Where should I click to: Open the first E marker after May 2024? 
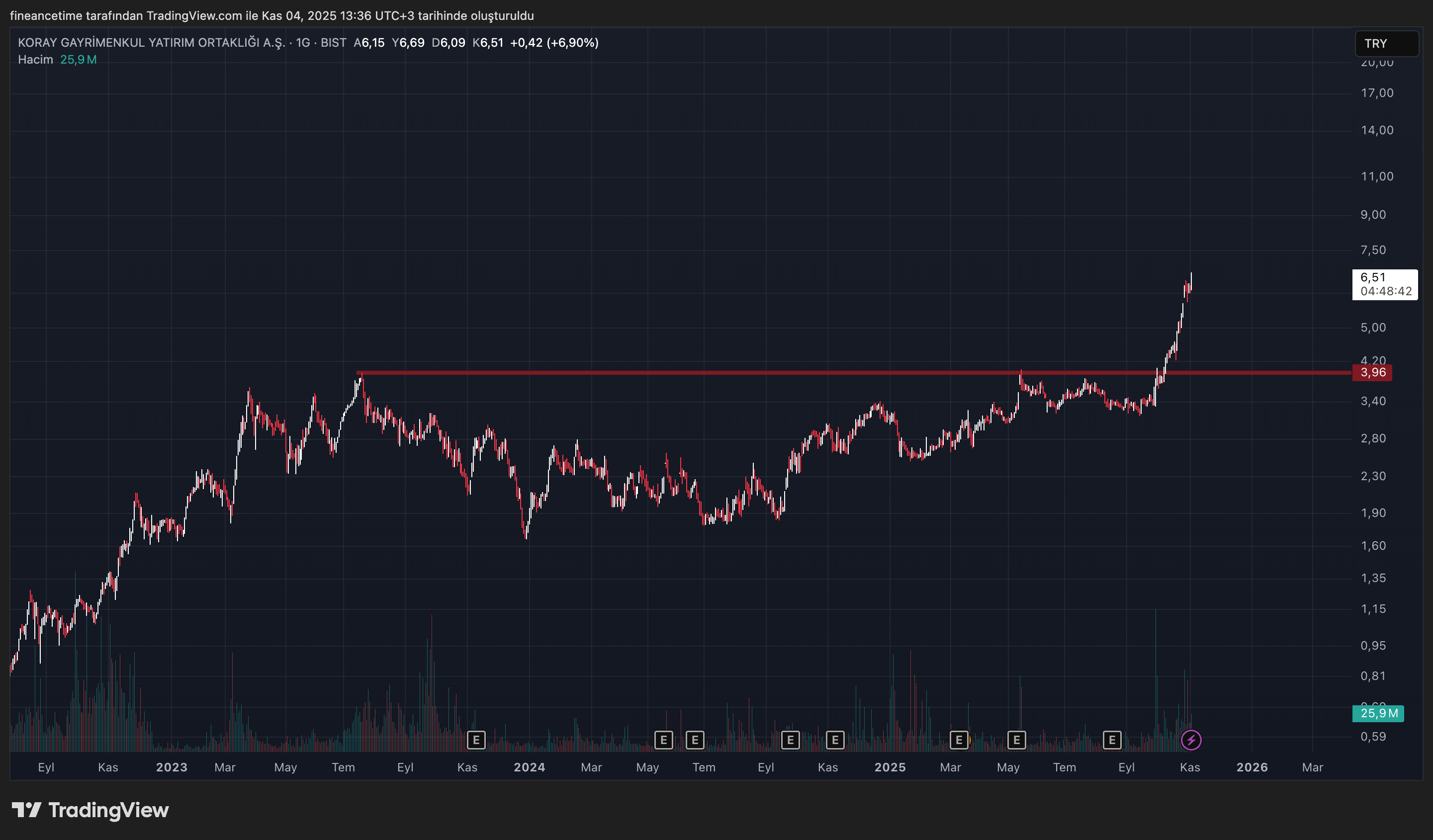664,740
